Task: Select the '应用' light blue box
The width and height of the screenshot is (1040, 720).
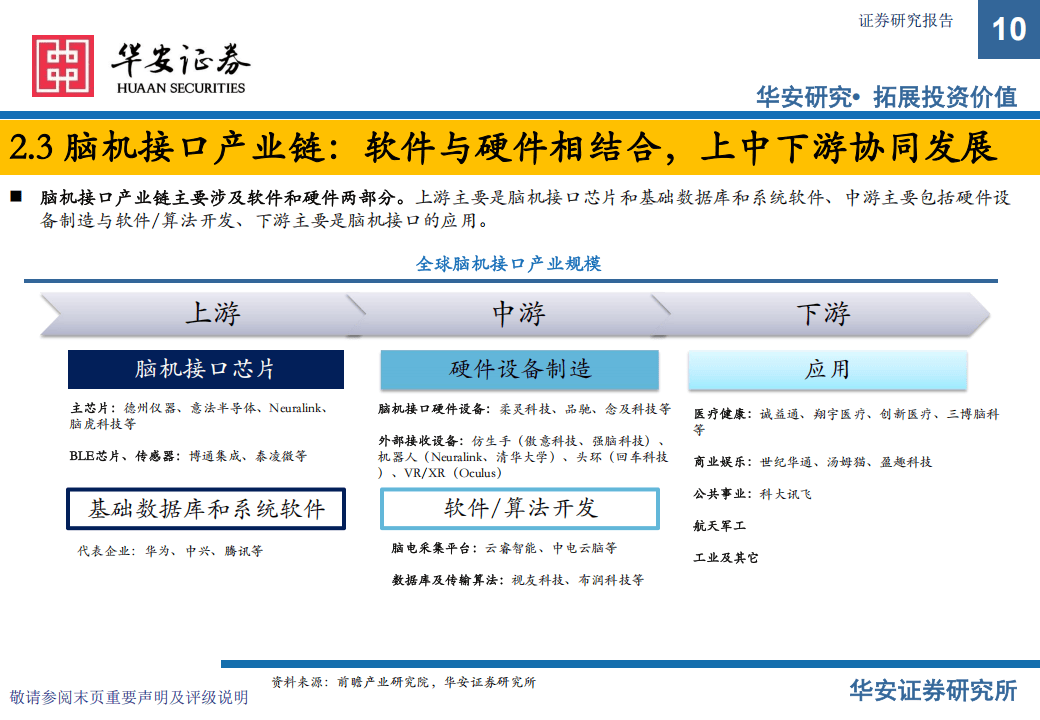Action: [827, 369]
